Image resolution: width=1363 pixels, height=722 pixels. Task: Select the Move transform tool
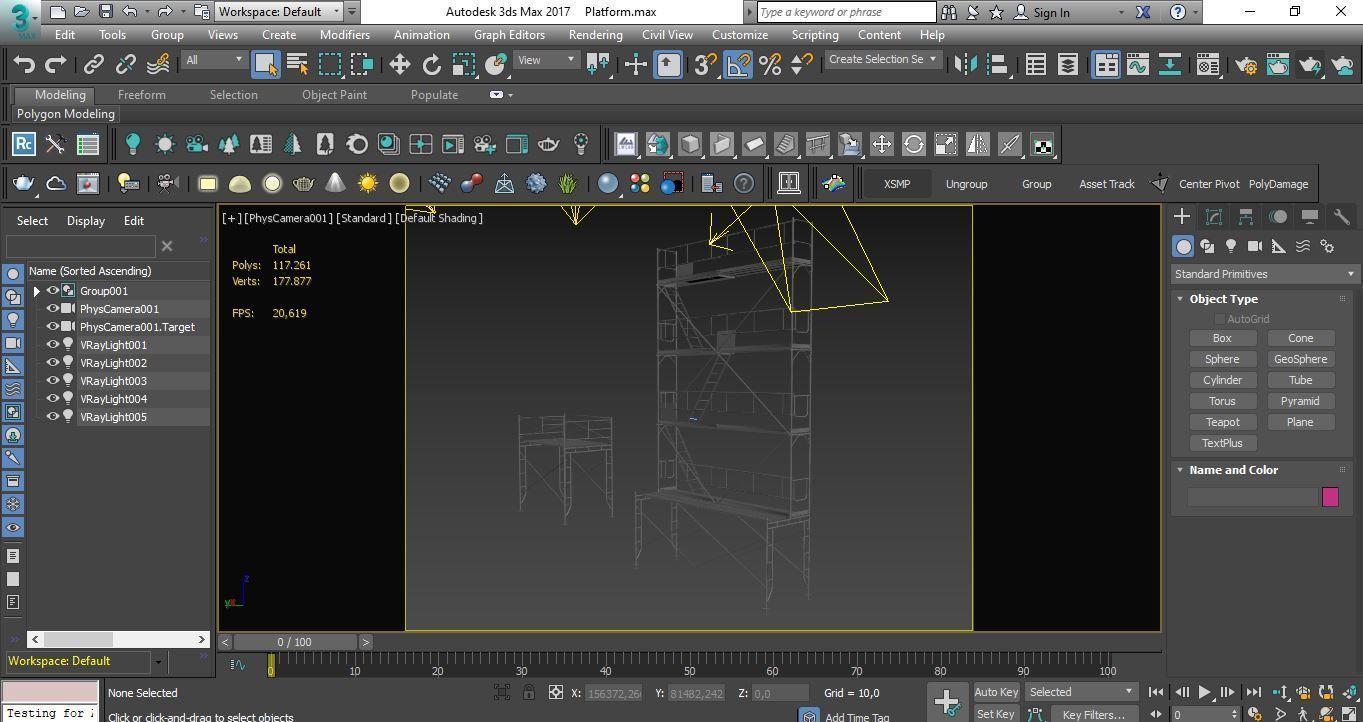pyautogui.click(x=399, y=65)
